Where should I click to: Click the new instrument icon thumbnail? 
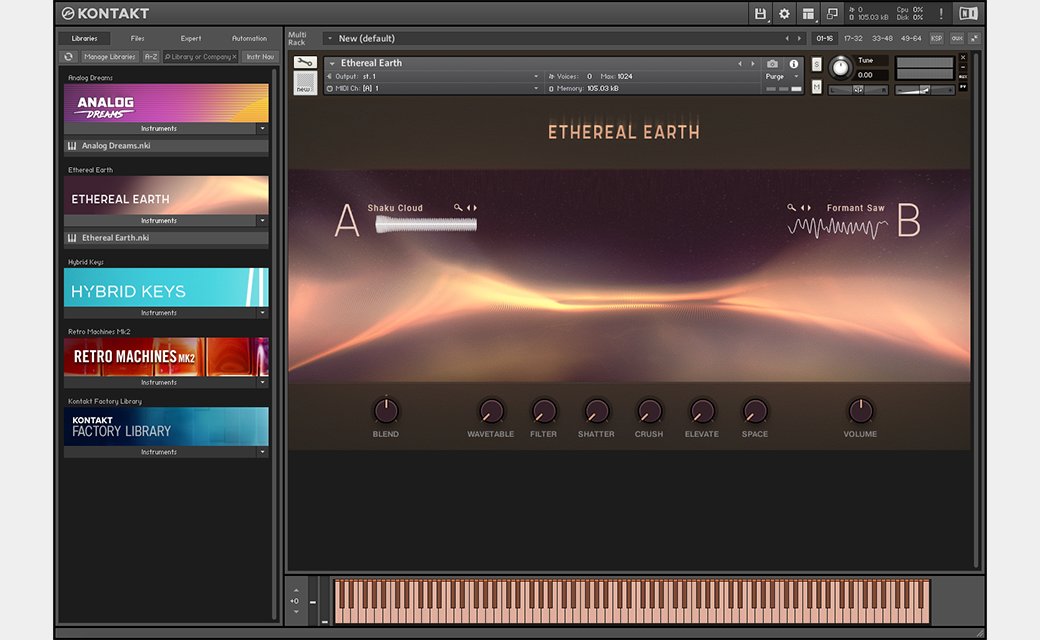coord(304,82)
